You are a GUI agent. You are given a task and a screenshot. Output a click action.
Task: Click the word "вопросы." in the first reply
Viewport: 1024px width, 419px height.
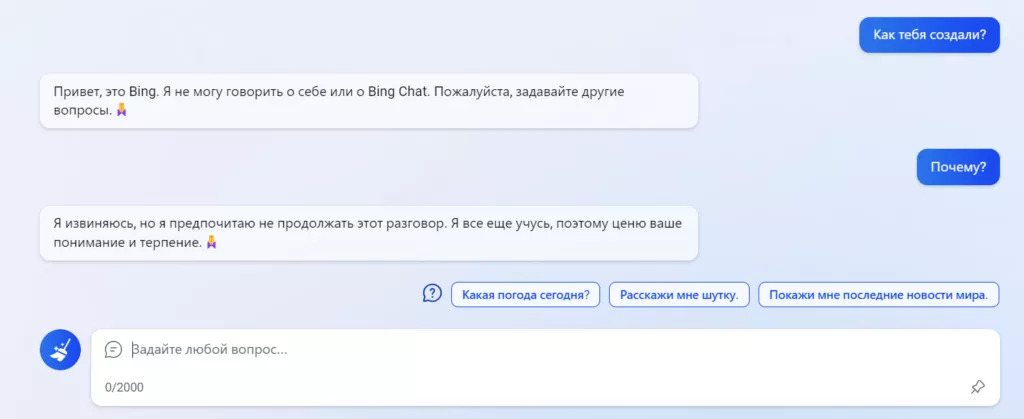coord(83,111)
